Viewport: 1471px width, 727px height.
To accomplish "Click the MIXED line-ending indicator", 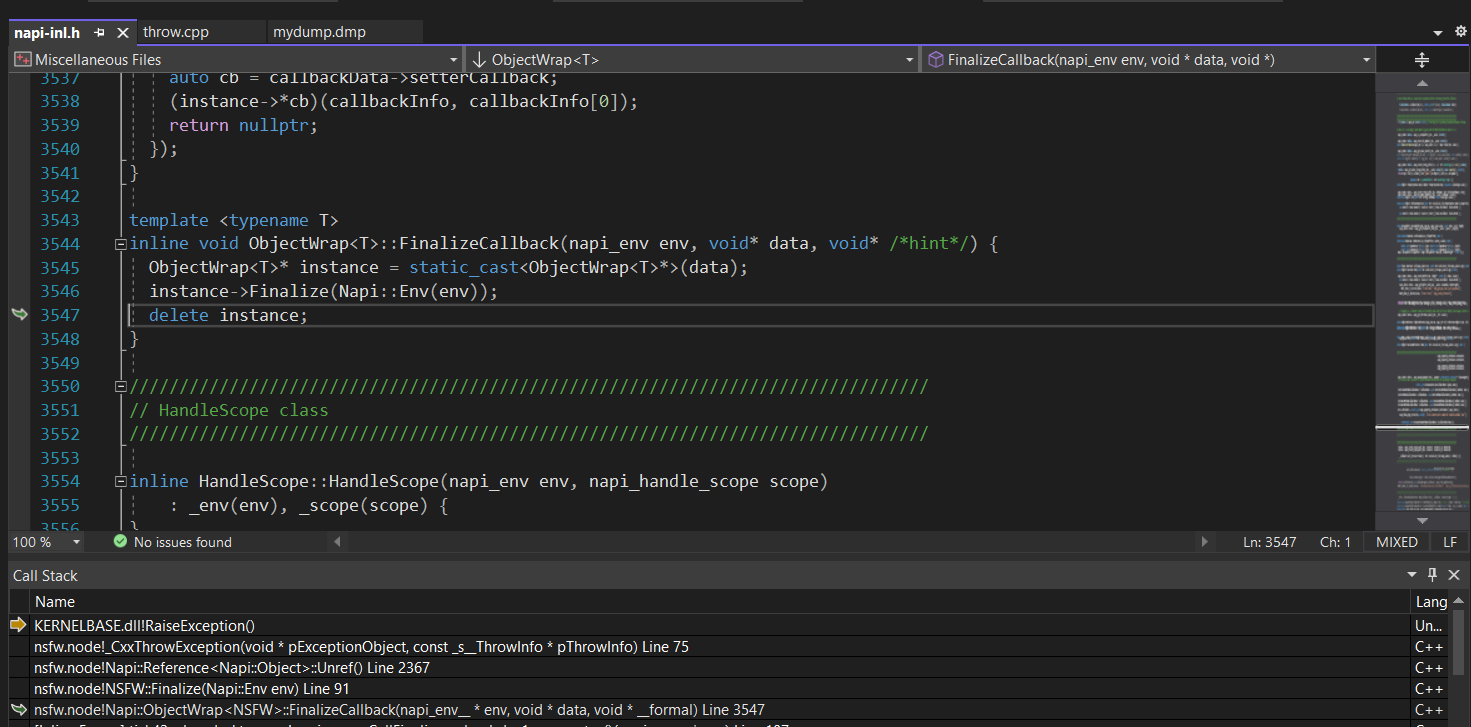I will tap(1396, 541).
